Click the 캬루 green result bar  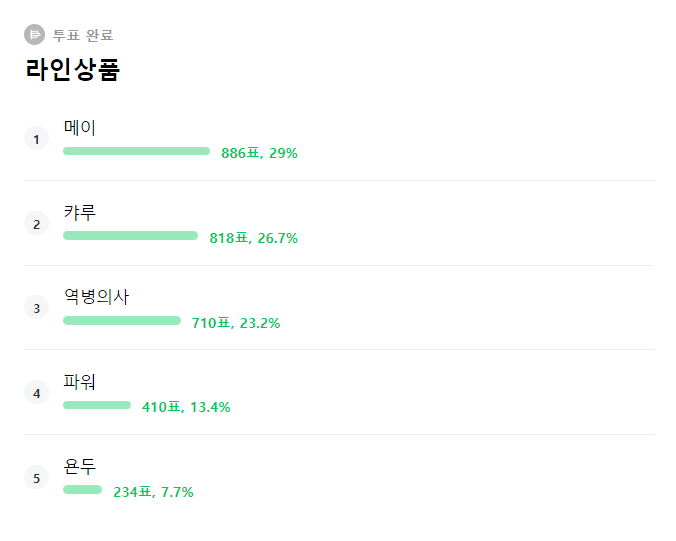coord(130,236)
